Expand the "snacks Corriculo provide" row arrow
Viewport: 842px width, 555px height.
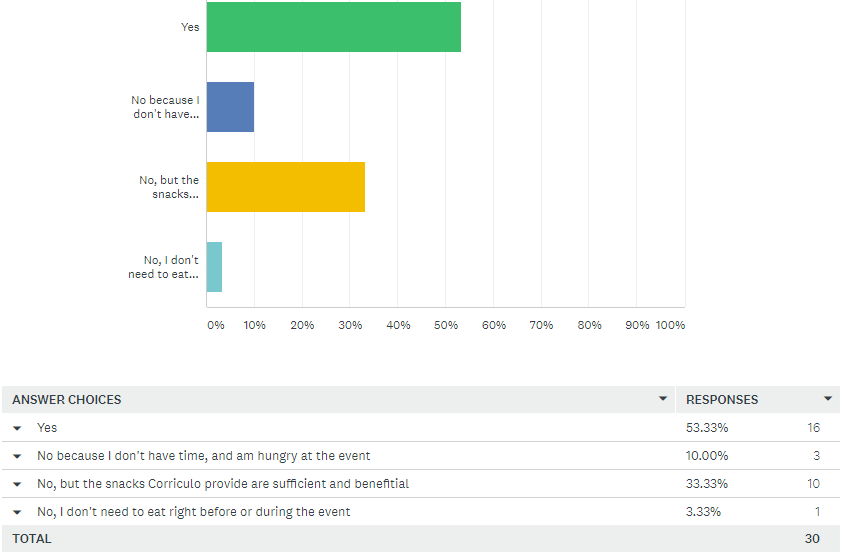18,484
